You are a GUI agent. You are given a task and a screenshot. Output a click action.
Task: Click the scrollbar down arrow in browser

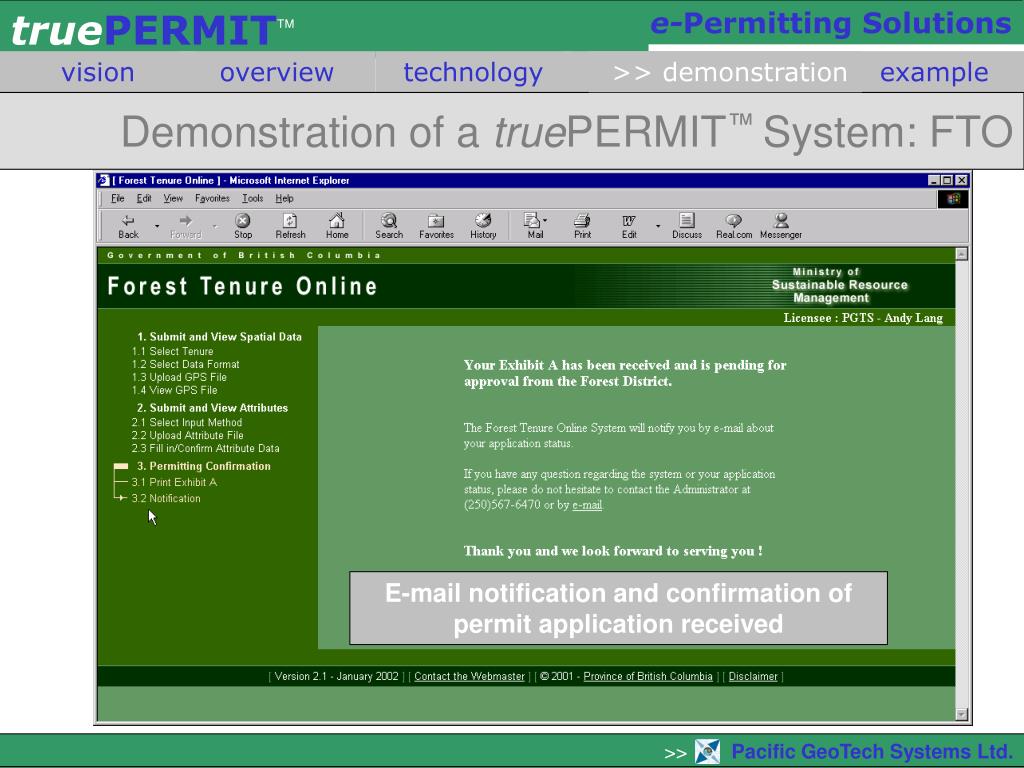click(x=961, y=714)
